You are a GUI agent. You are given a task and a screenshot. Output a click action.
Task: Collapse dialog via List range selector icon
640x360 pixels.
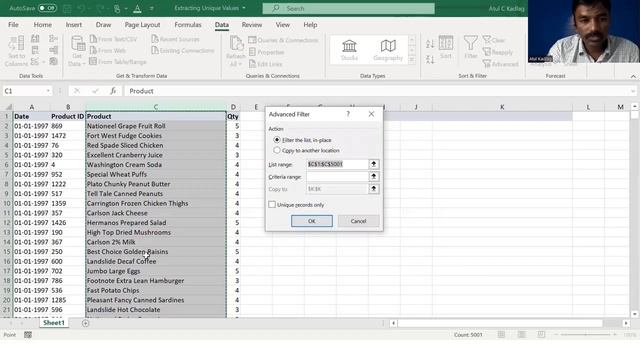click(x=373, y=164)
